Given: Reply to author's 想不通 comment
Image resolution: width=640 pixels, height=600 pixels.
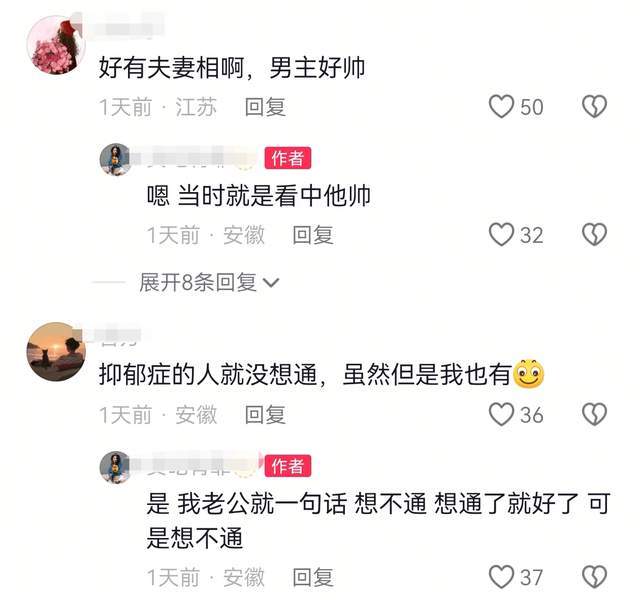Looking at the screenshot, I should pyautogui.click(x=313, y=577).
